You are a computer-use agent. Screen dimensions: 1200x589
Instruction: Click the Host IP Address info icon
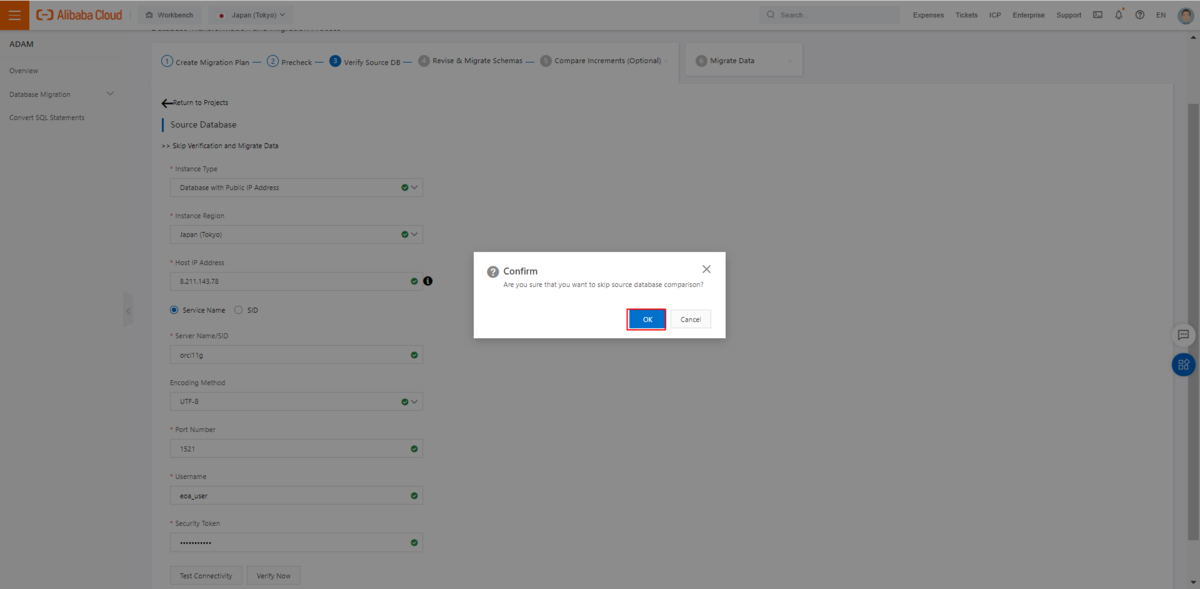pyautogui.click(x=428, y=281)
